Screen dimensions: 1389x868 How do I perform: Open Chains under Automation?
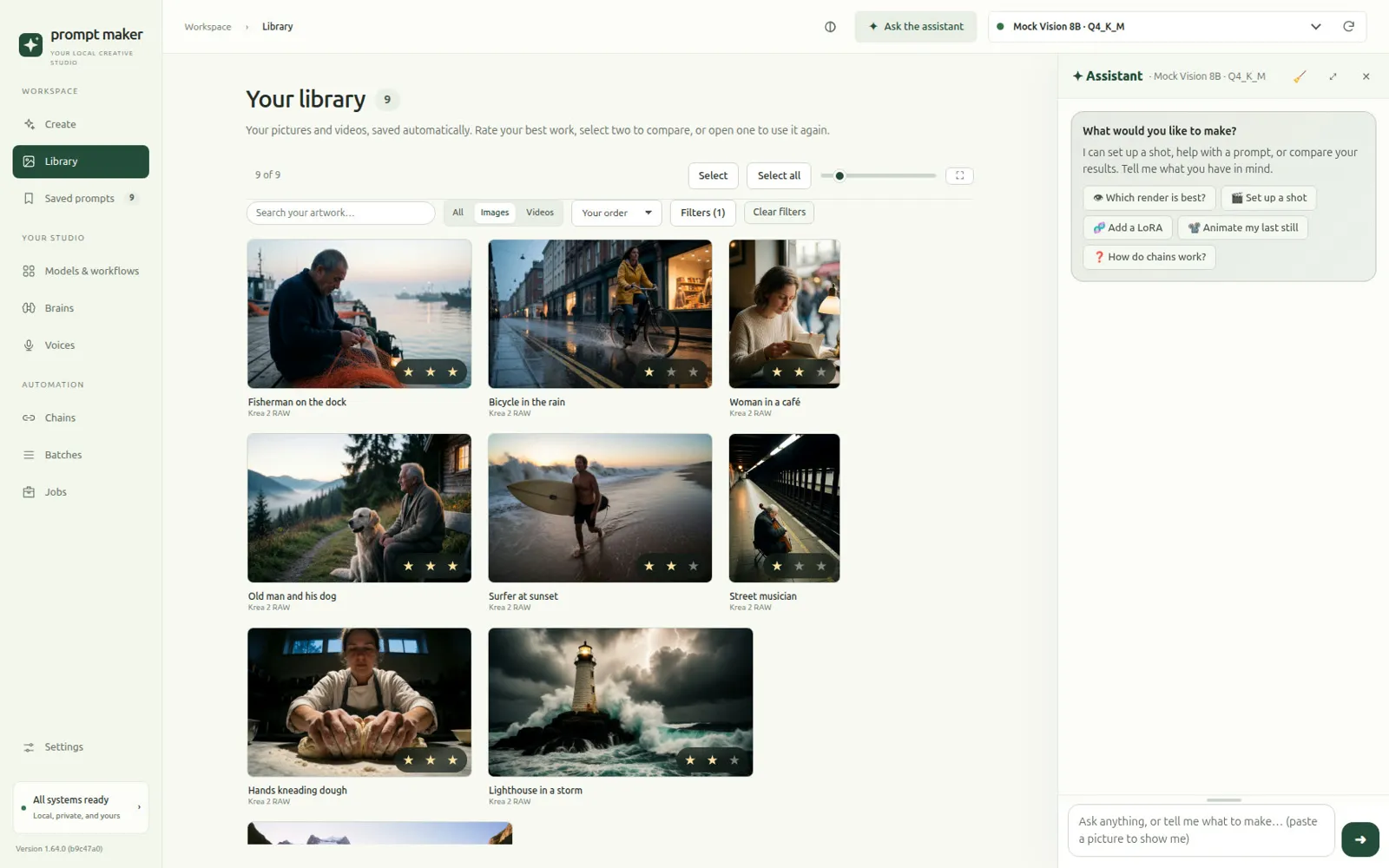[x=81, y=418]
